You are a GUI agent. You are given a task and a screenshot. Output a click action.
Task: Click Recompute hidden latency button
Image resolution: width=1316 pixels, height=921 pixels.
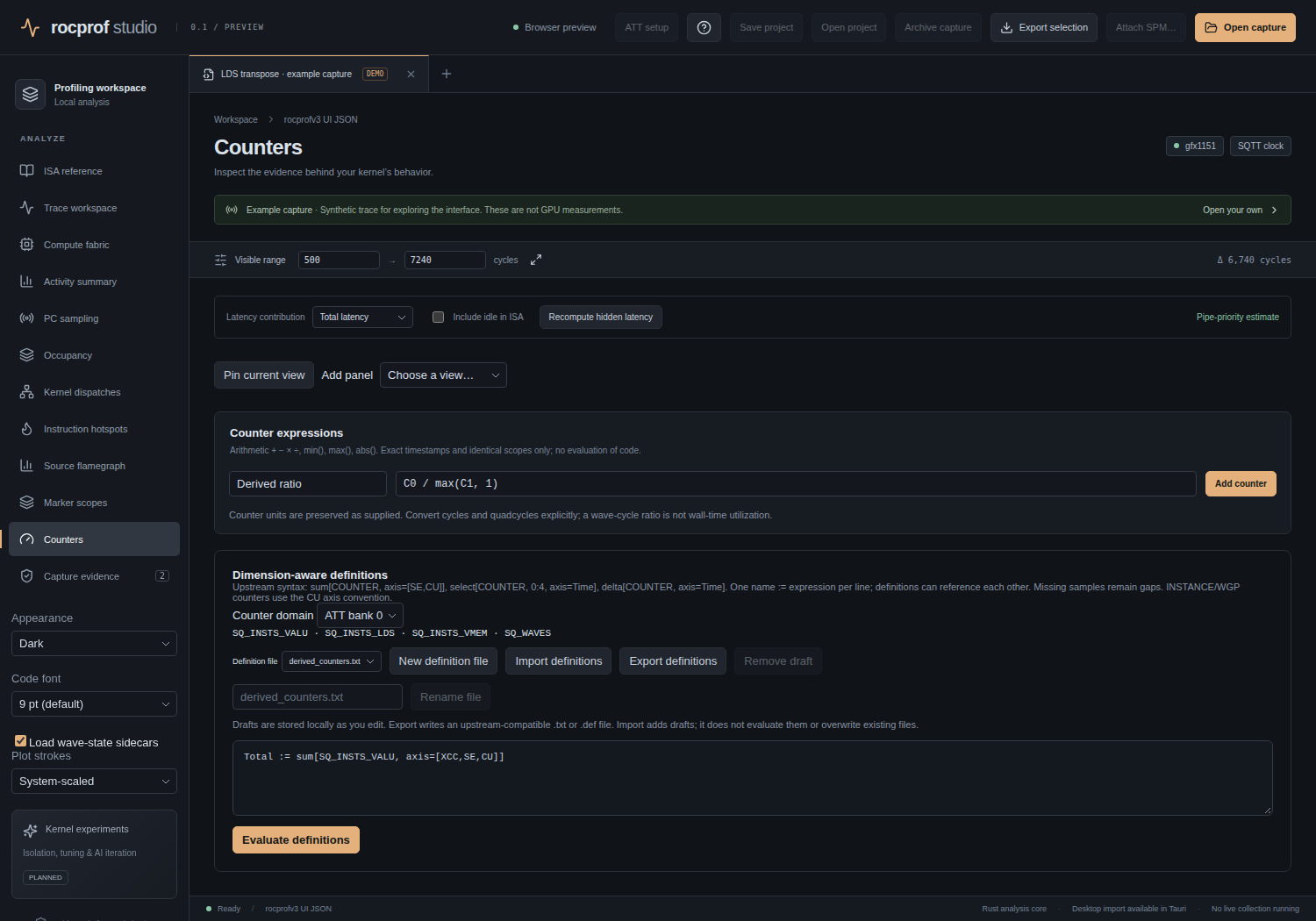[x=601, y=318]
